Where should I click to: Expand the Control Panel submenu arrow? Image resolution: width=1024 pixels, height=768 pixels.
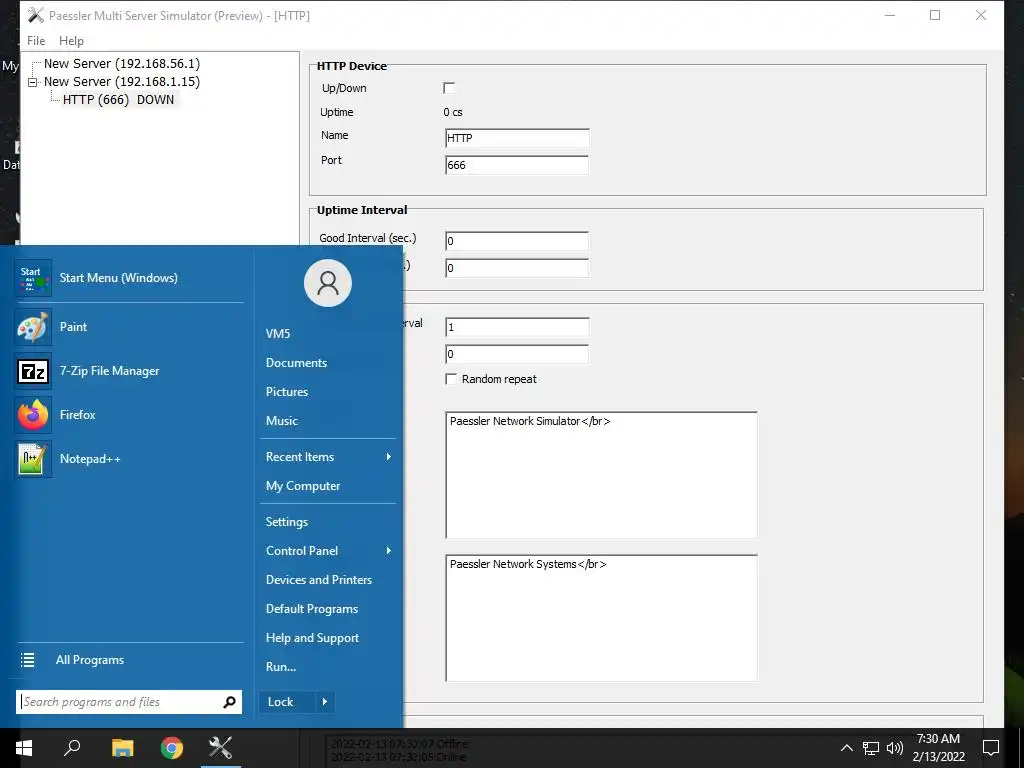click(x=389, y=551)
